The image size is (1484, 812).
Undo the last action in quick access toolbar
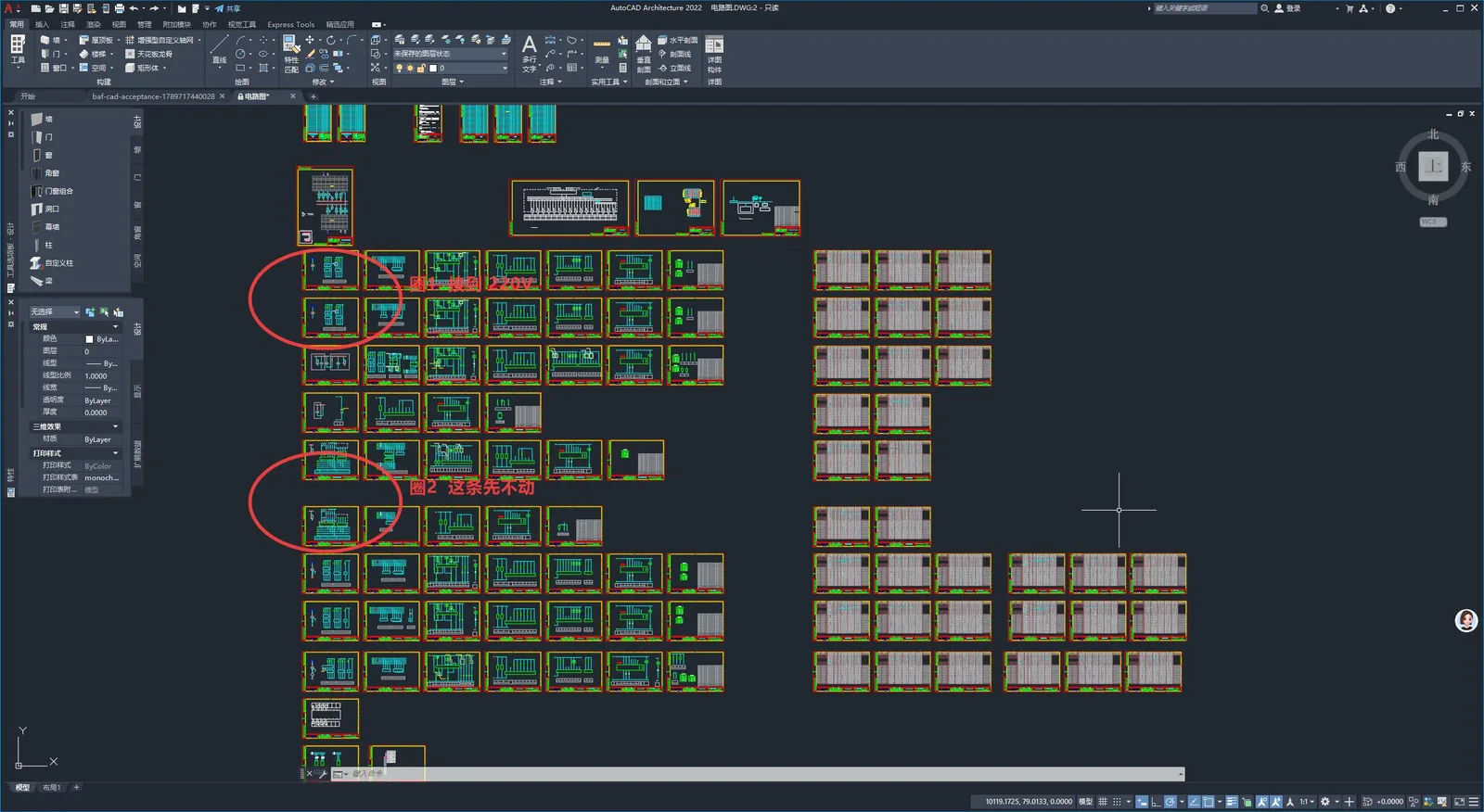coord(134,8)
